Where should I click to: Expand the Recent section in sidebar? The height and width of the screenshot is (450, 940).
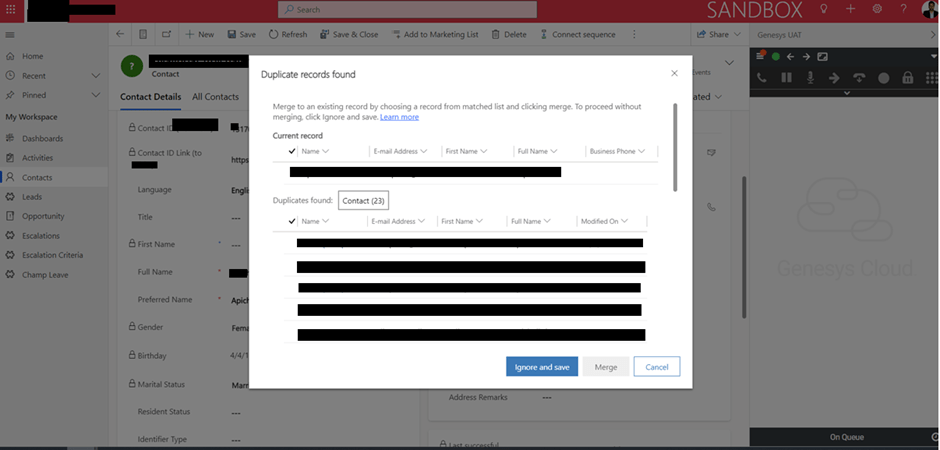coord(96,76)
